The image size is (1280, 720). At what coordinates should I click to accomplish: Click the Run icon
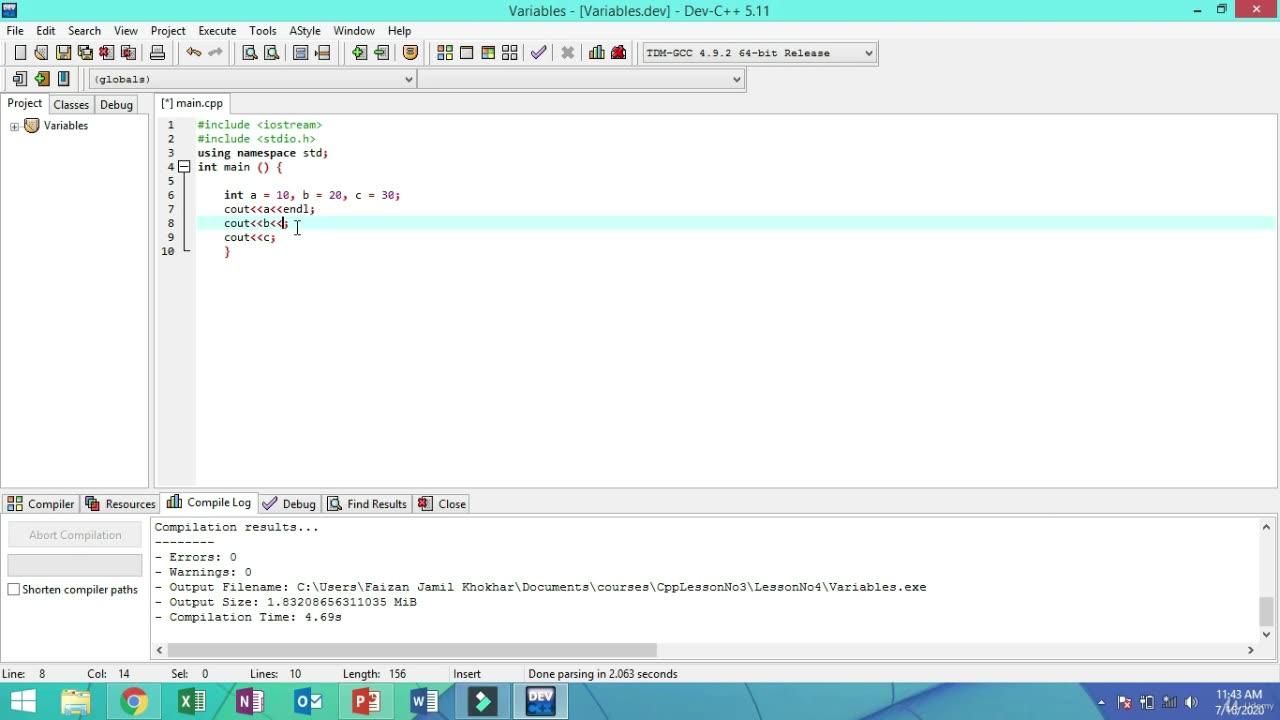point(467,53)
